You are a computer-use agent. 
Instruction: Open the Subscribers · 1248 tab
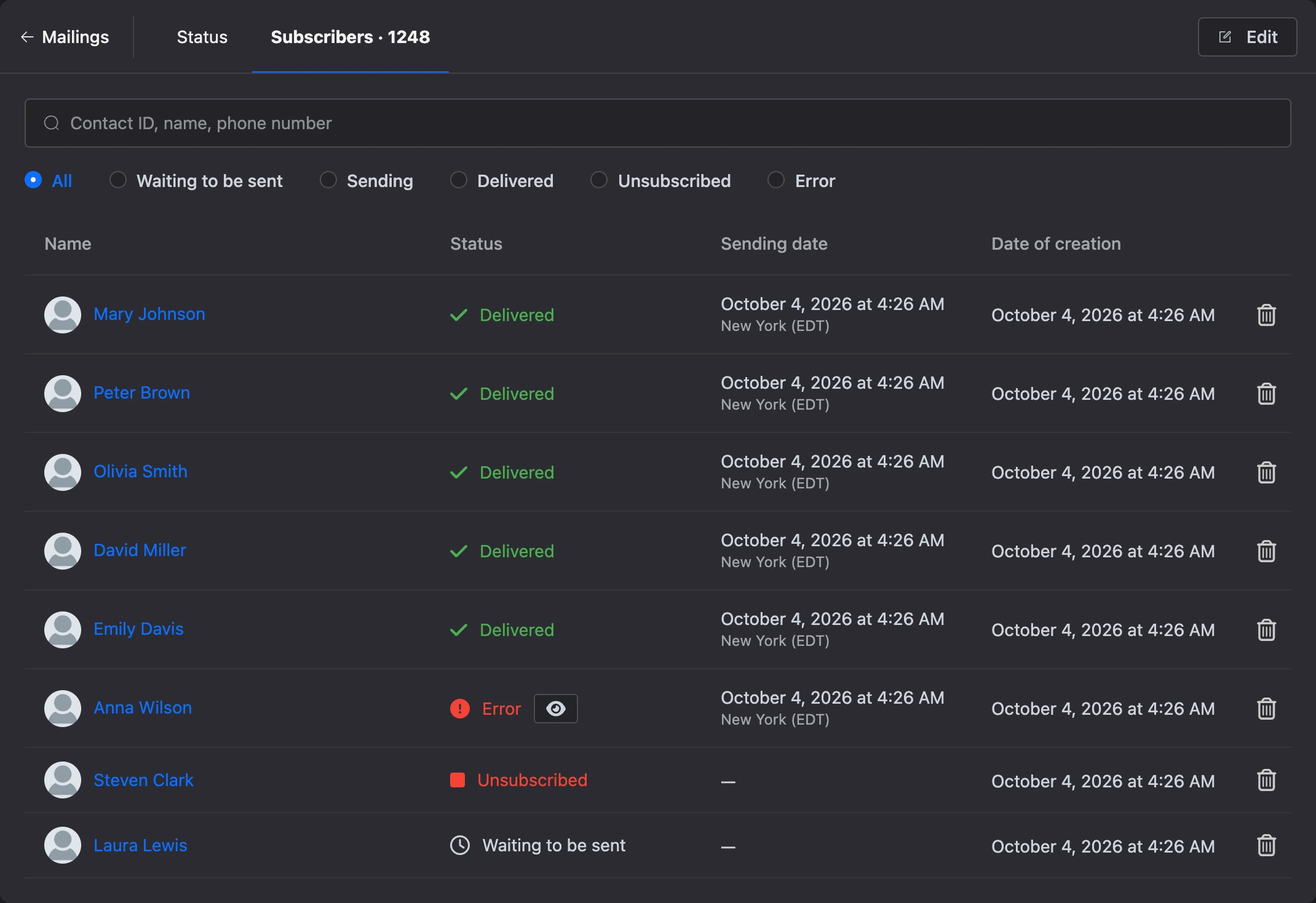[351, 37]
